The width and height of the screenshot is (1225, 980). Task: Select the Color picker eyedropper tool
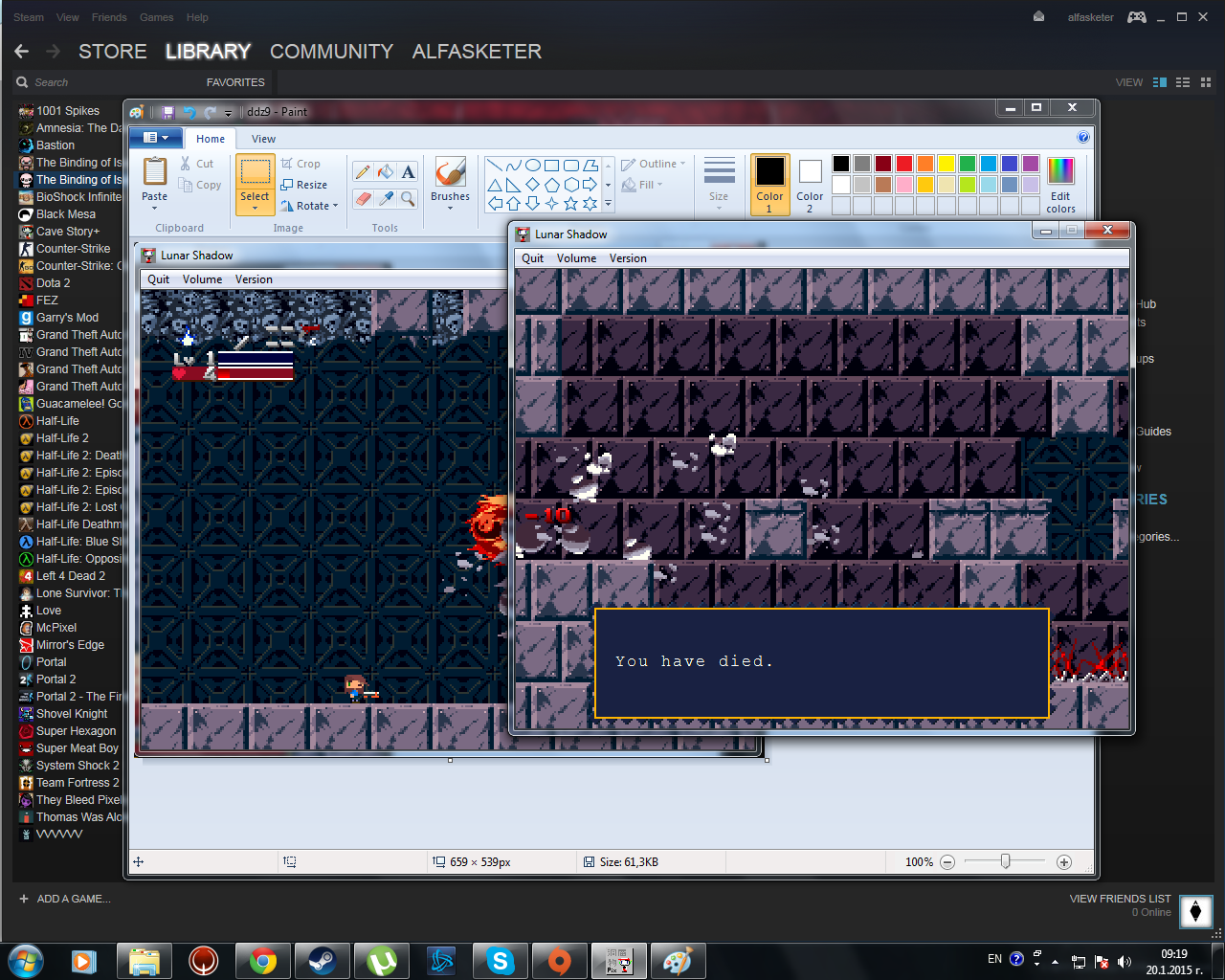pos(386,198)
